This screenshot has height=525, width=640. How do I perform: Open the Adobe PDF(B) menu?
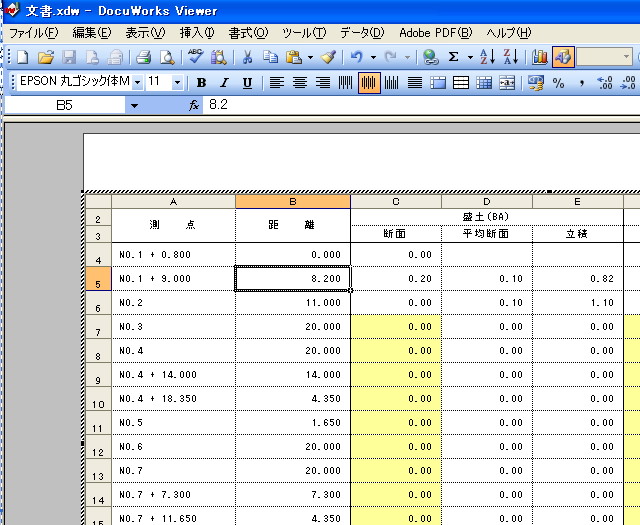coord(436,33)
